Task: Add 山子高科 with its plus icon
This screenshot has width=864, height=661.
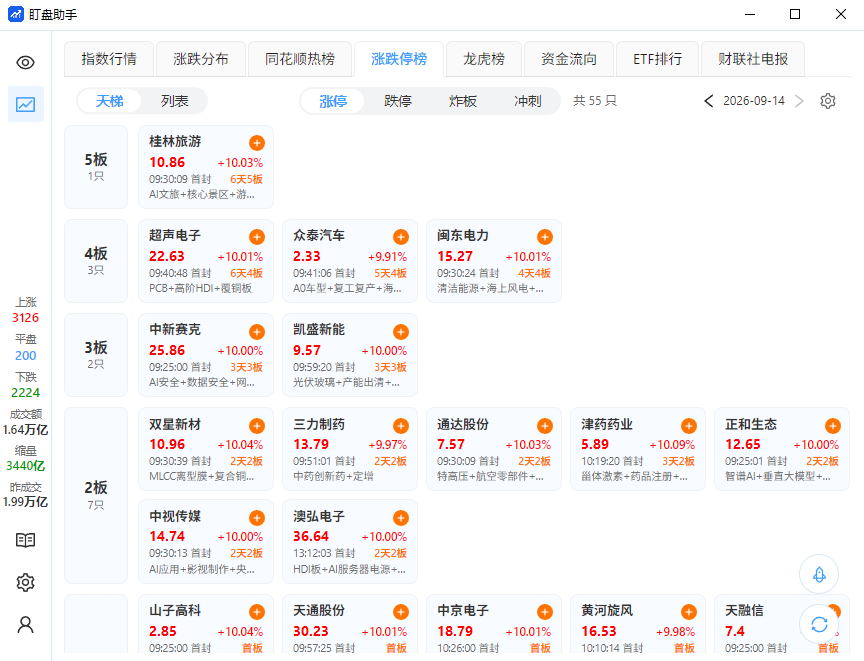Action: pyautogui.click(x=257, y=612)
